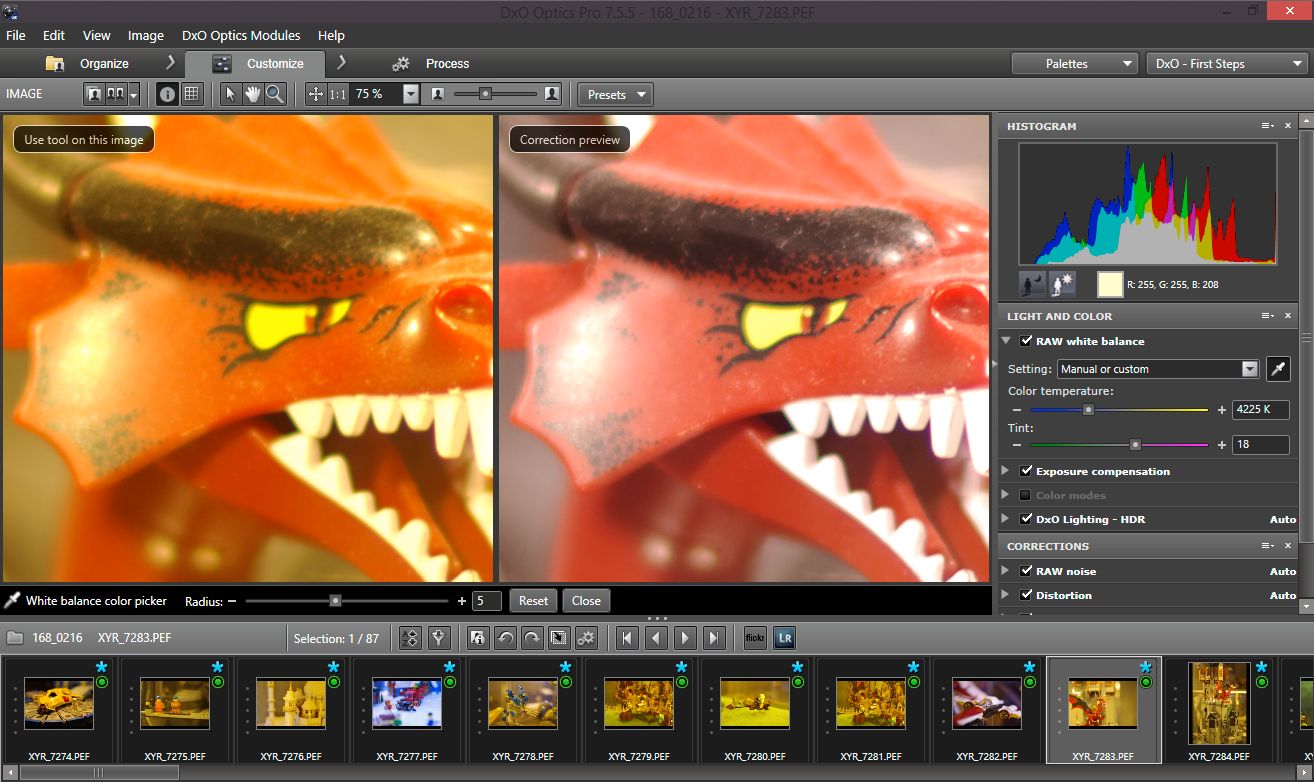Activate the zoom magnifier tool
Screen dimensions: 1314x782
tap(274, 94)
